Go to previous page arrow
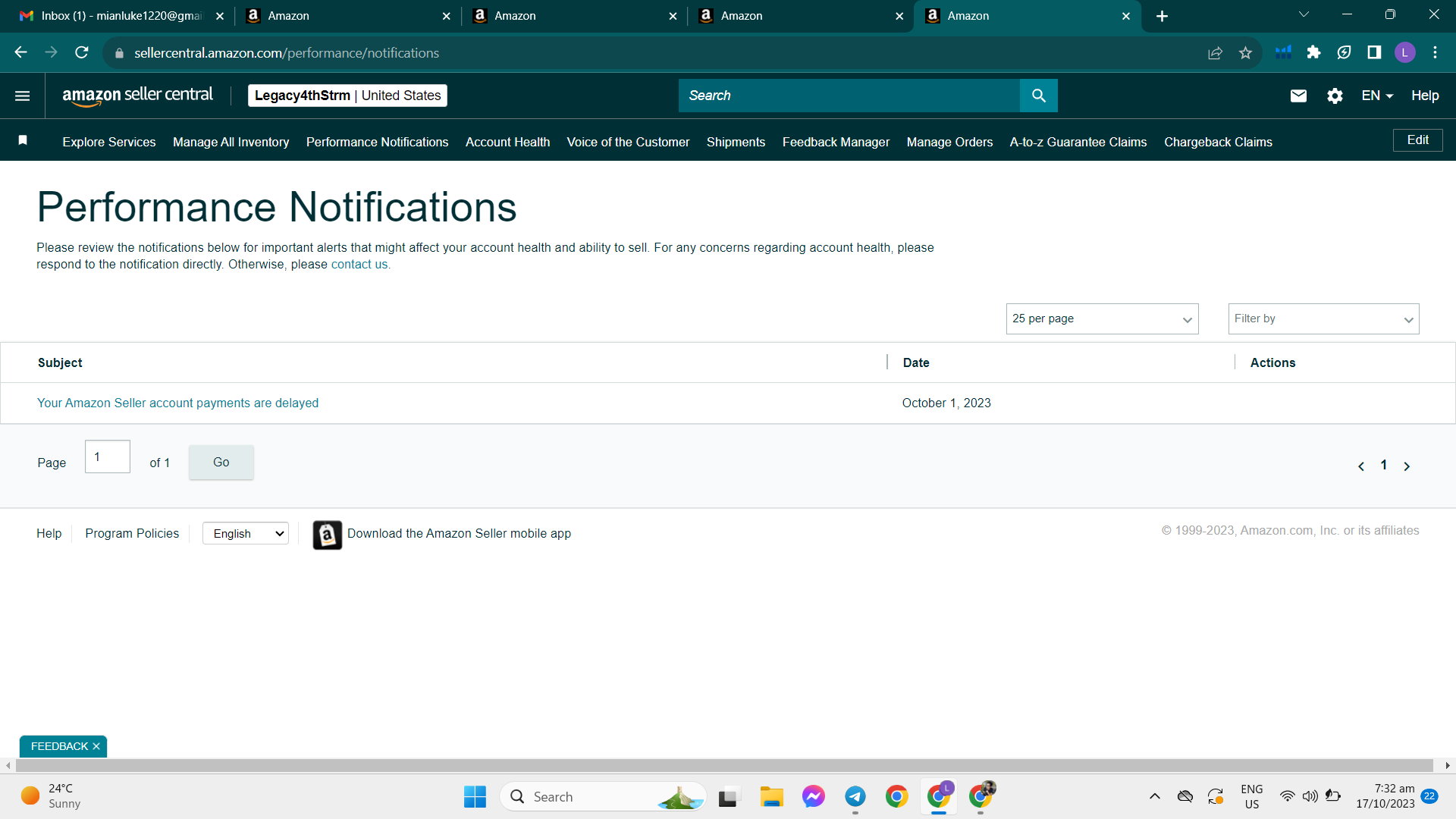This screenshot has height=819, width=1456. (1361, 466)
